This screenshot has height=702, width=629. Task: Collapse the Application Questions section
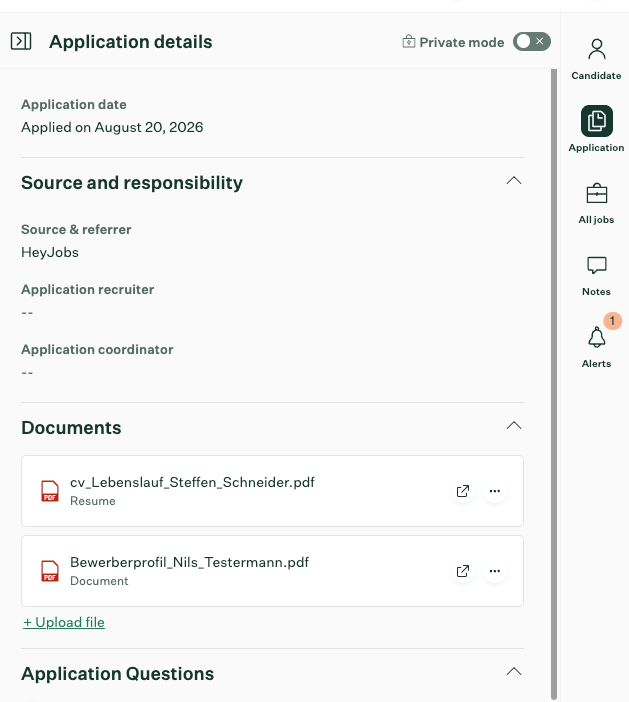(x=514, y=672)
